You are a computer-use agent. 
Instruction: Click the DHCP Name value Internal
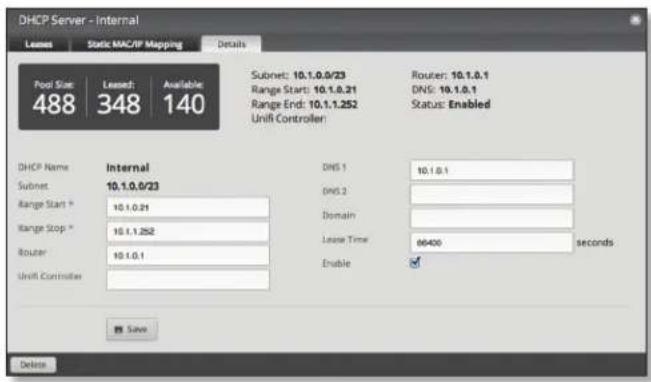coord(128,168)
